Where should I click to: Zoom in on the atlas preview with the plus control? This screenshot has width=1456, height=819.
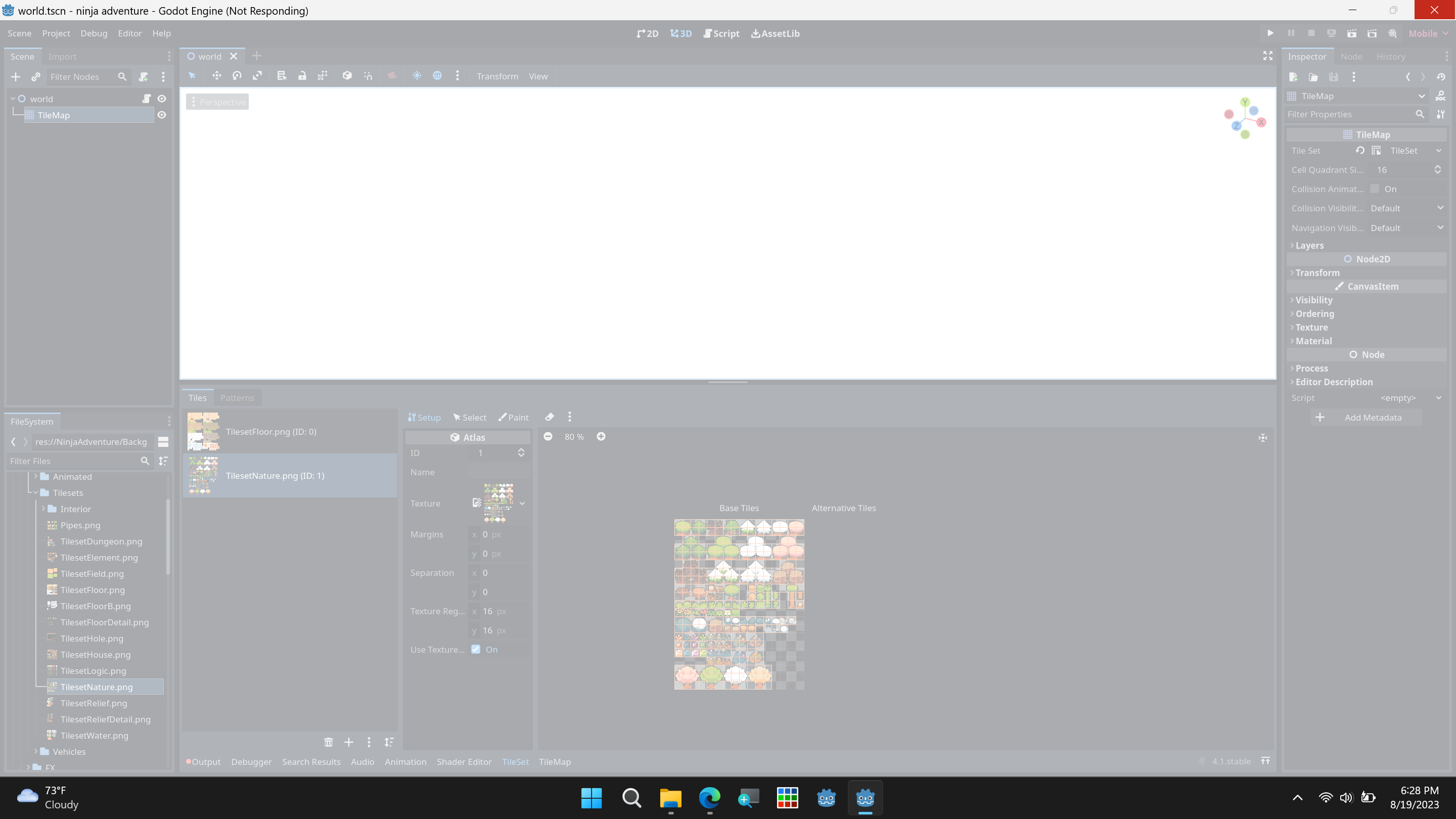coord(601,436)
